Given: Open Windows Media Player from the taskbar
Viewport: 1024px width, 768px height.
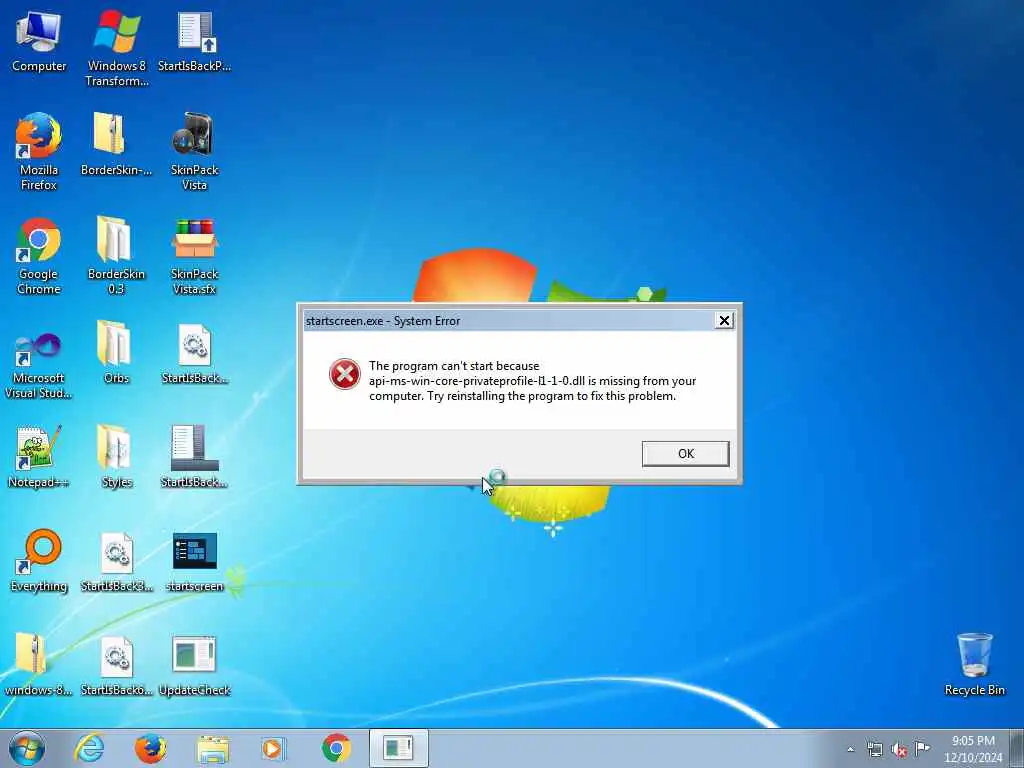Looking at the screenshot, I should tap(274, 748).
